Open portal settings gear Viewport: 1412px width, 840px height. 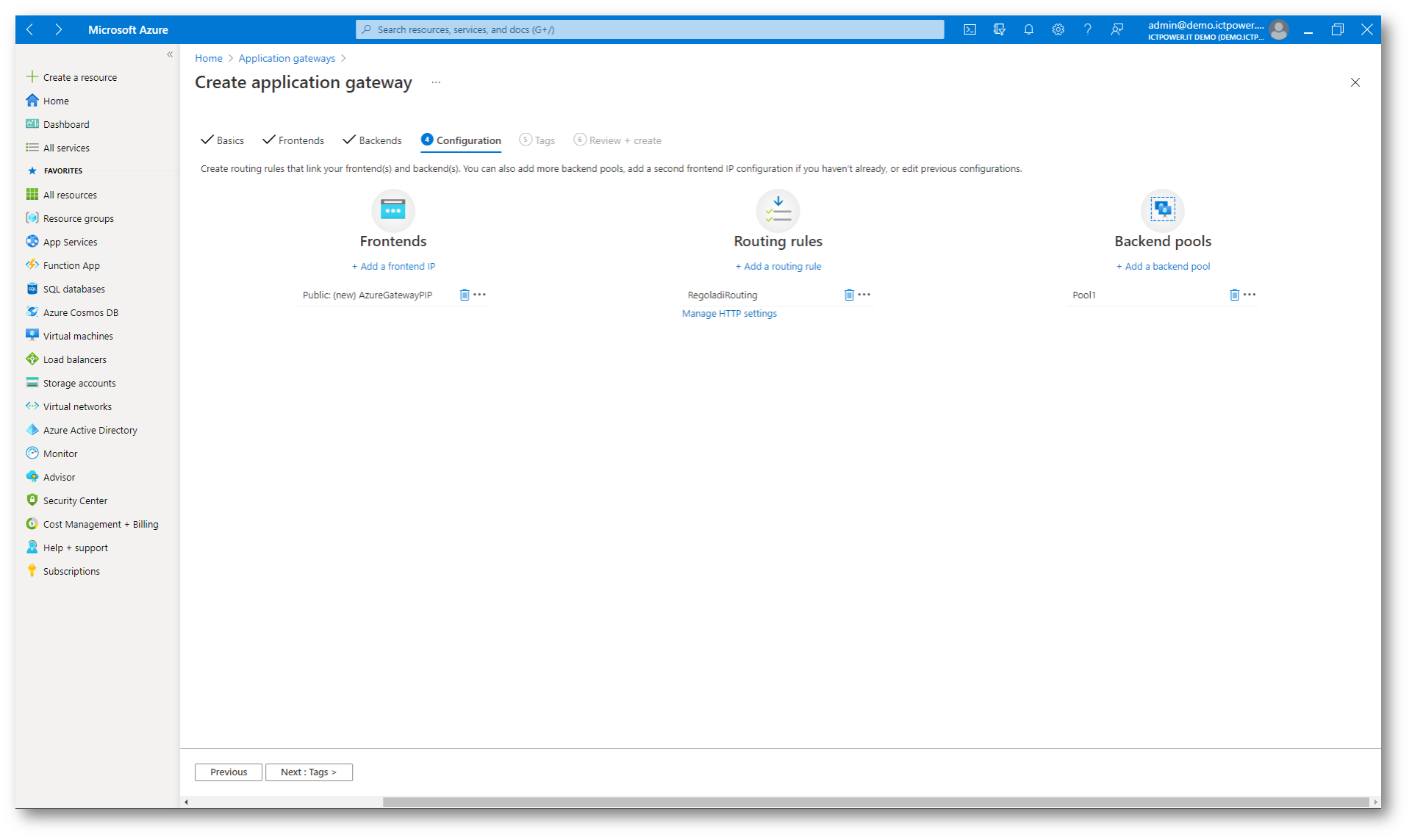(x=1058, y=29)
